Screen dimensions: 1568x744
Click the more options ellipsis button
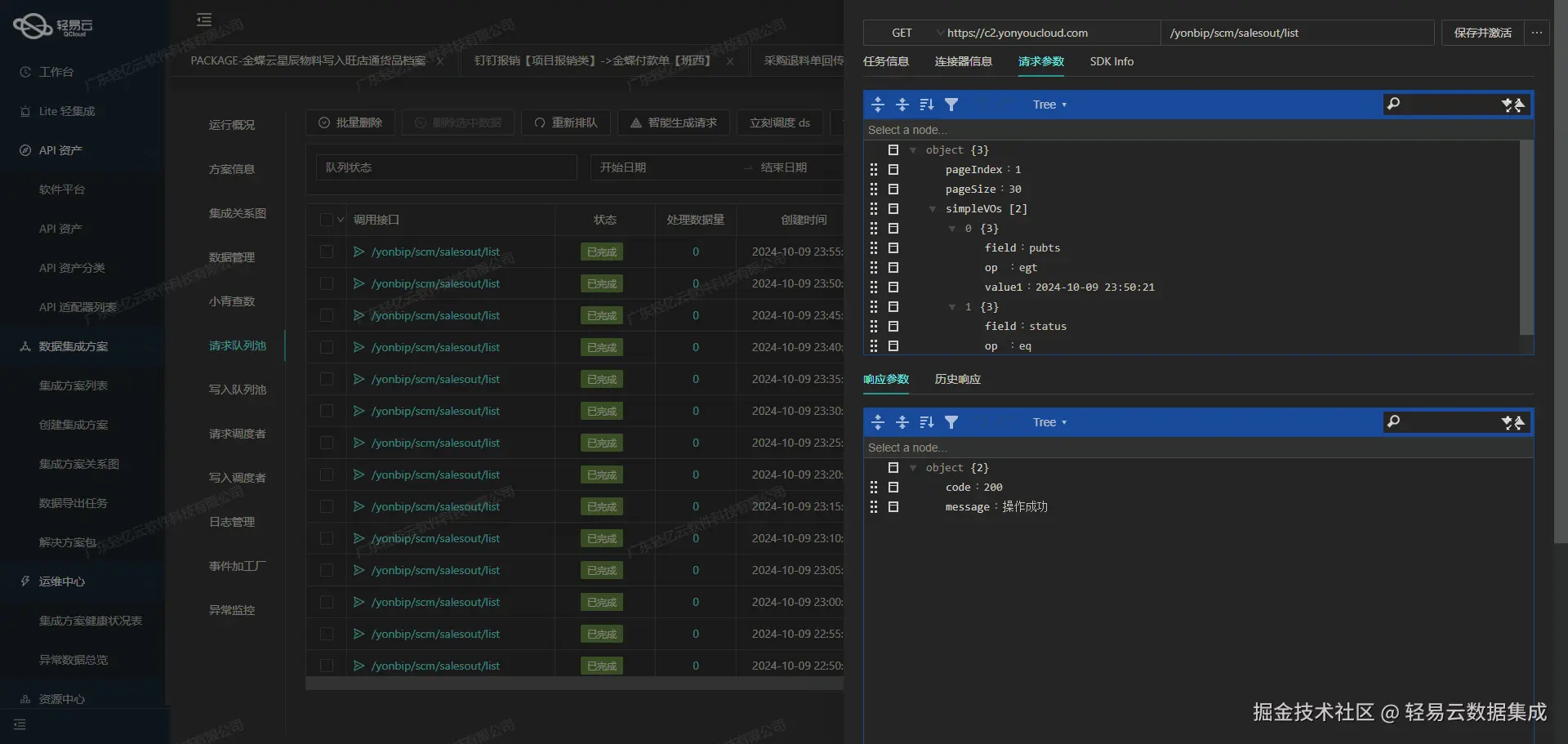[x=1536, y=33]
